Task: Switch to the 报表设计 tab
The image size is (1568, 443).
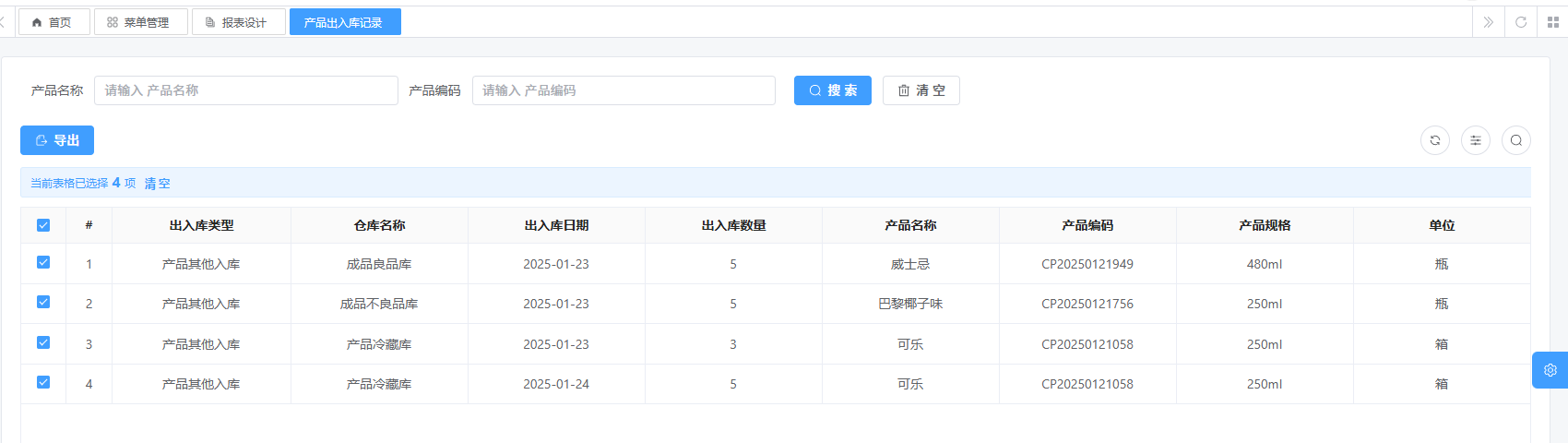Action: (237, 22)
